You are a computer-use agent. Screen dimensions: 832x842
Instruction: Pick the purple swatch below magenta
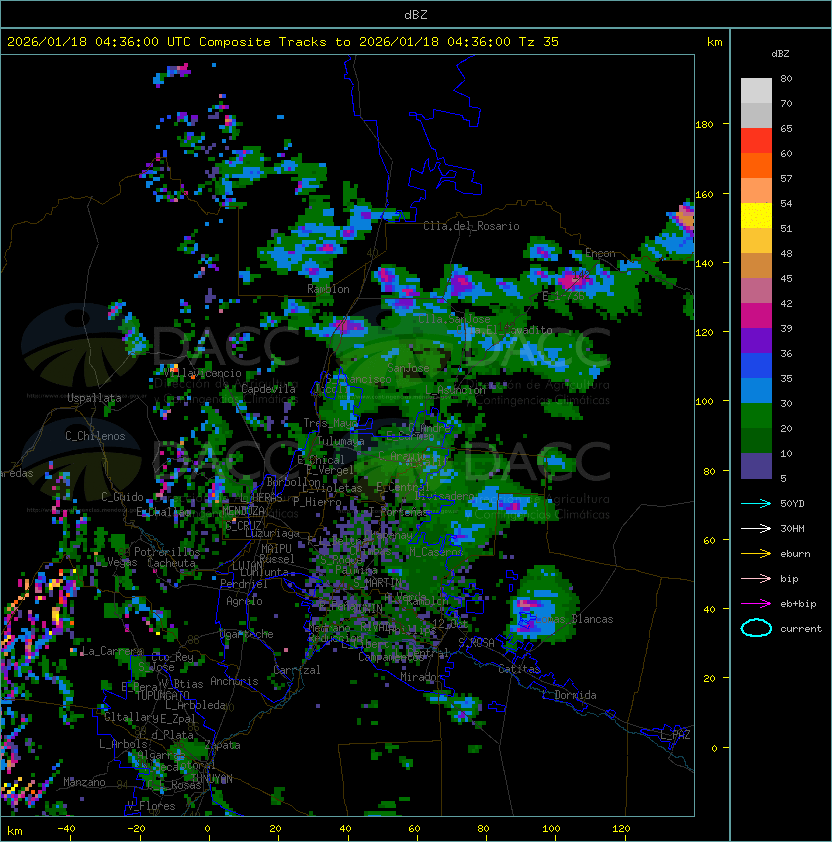[x=756, y=341]
